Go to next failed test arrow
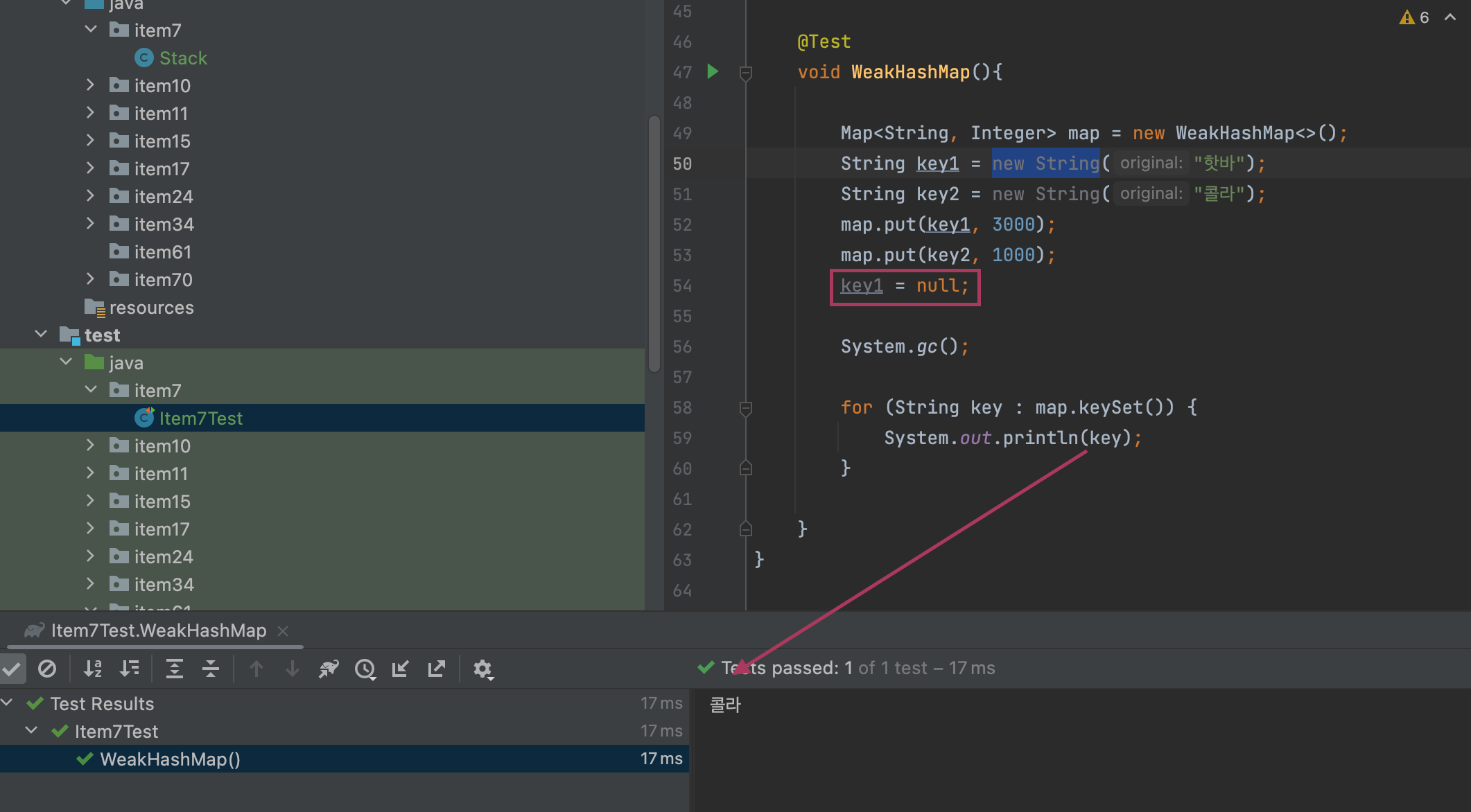The image size is (1471, 812). [293, 669]
